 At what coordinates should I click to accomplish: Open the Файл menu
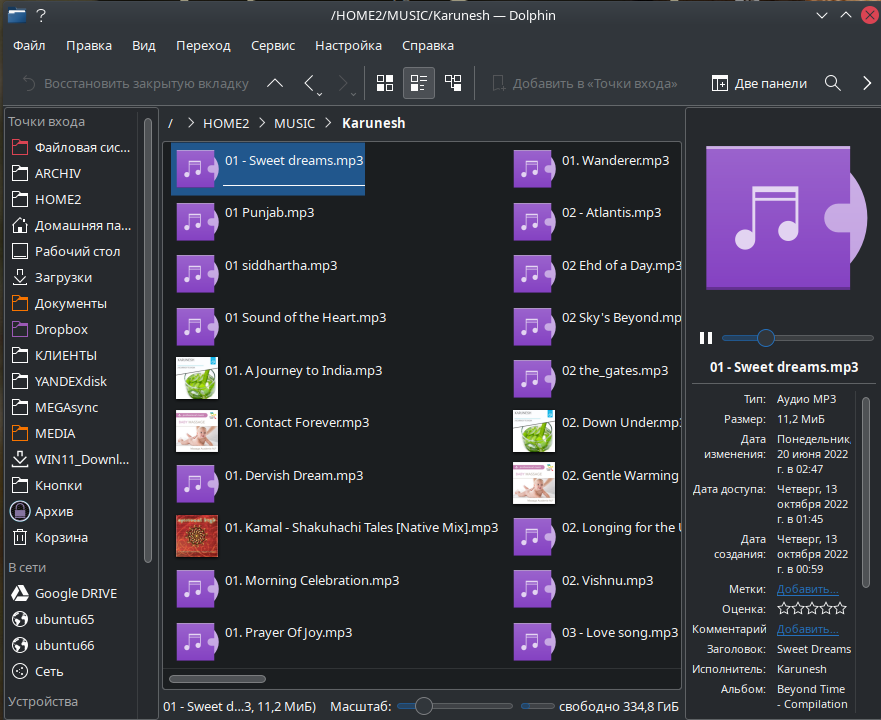point(29,46)
